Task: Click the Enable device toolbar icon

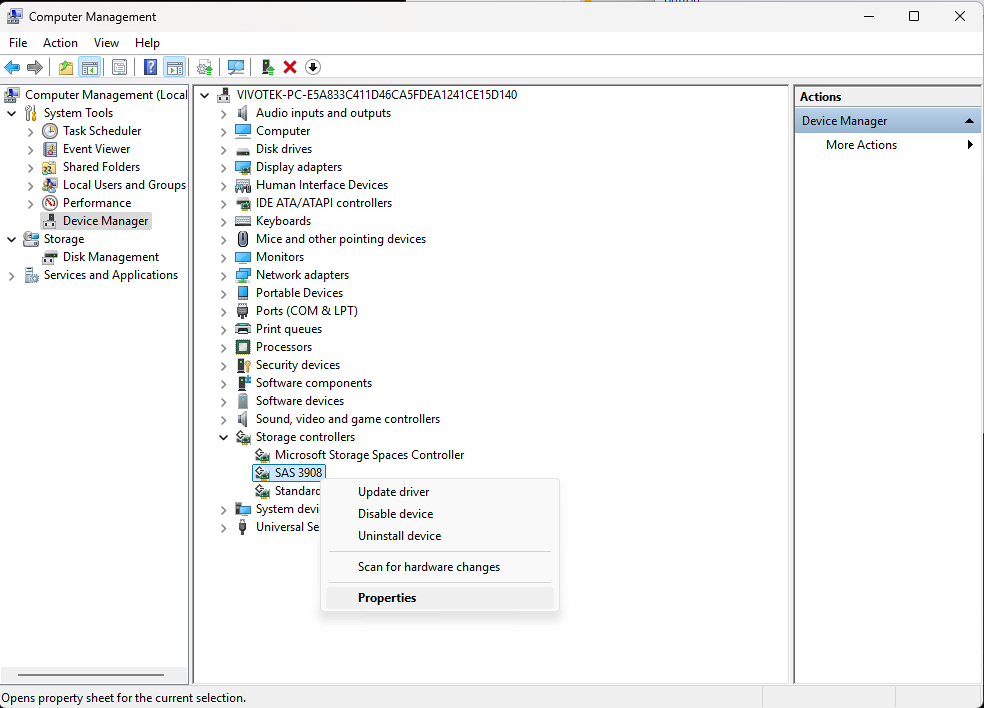Action: tap(268, 67)
